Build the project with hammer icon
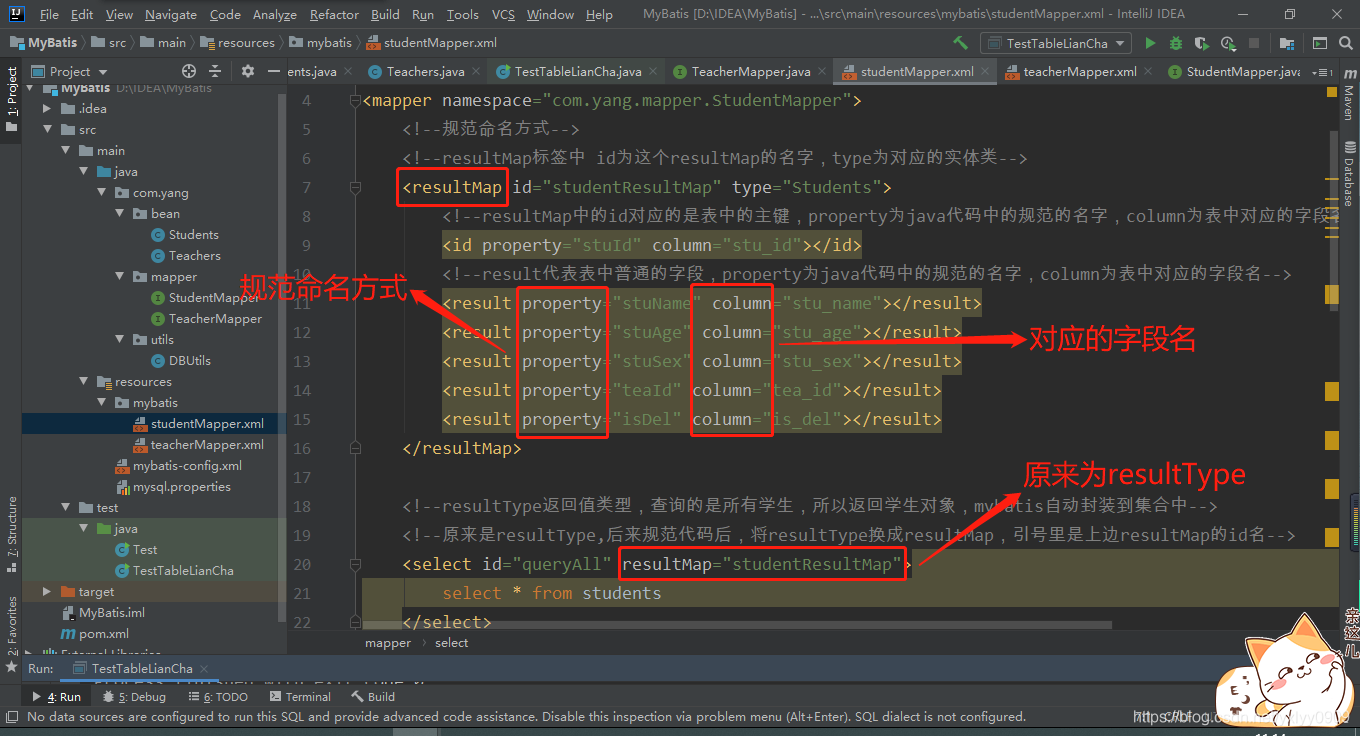 click(960, 43)
